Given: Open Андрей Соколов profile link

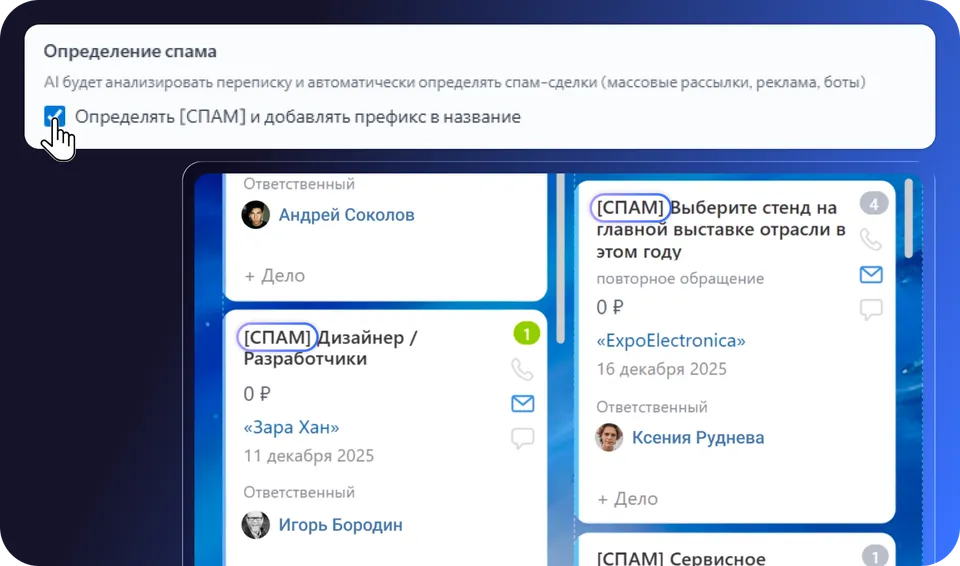Looking at the screenshot, I should [347, 215].
